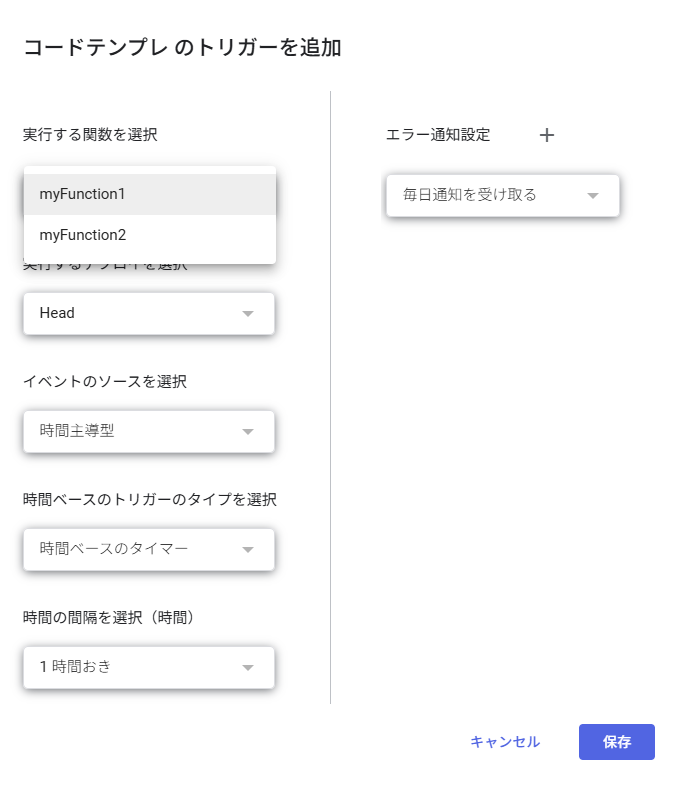Expand the 時間ベースのタイマー trigger type dropdown

coord(148,549)
